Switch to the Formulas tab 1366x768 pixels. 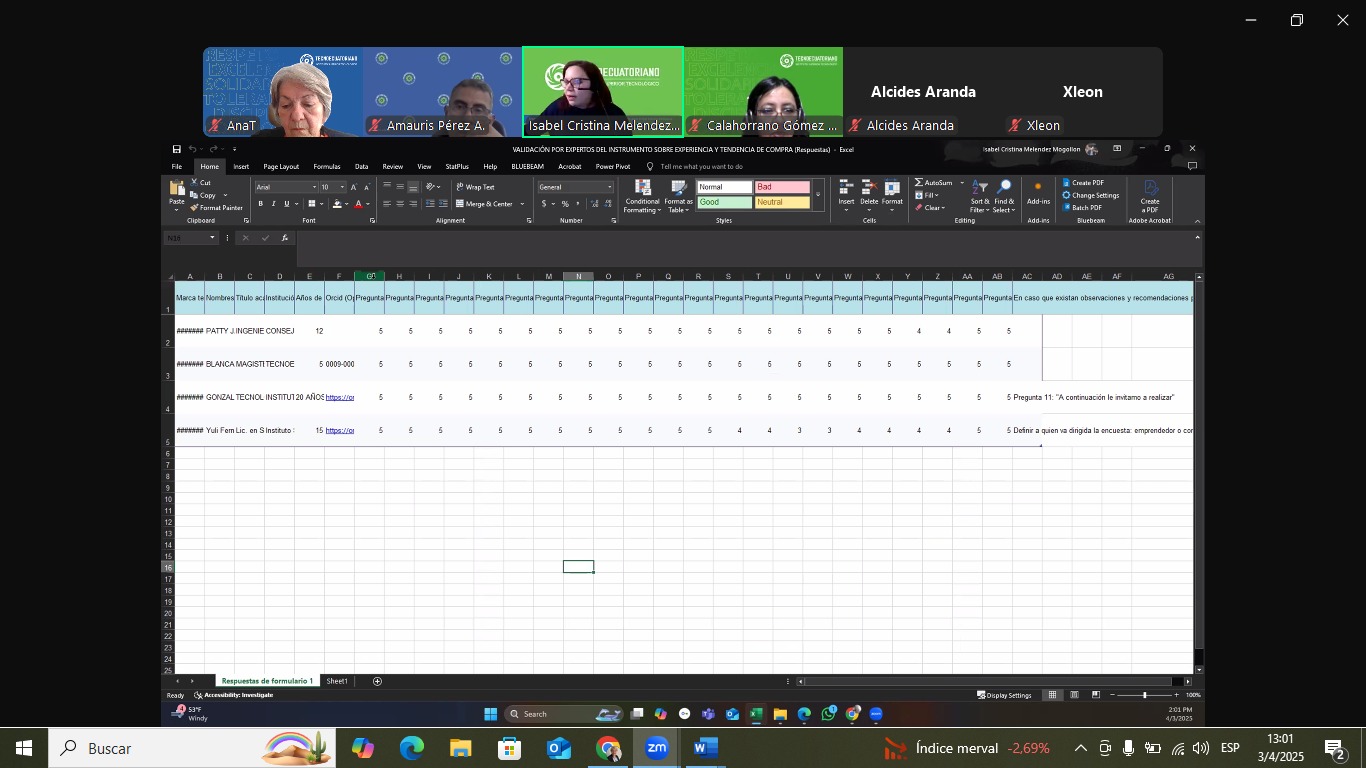point(327,167)
